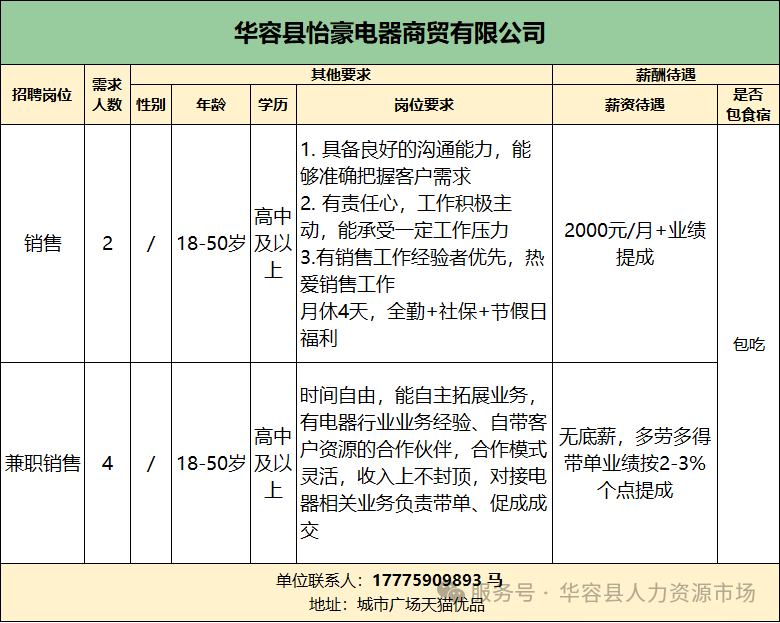
Task: Click the contact phone 17775909893
Action: 427,580
